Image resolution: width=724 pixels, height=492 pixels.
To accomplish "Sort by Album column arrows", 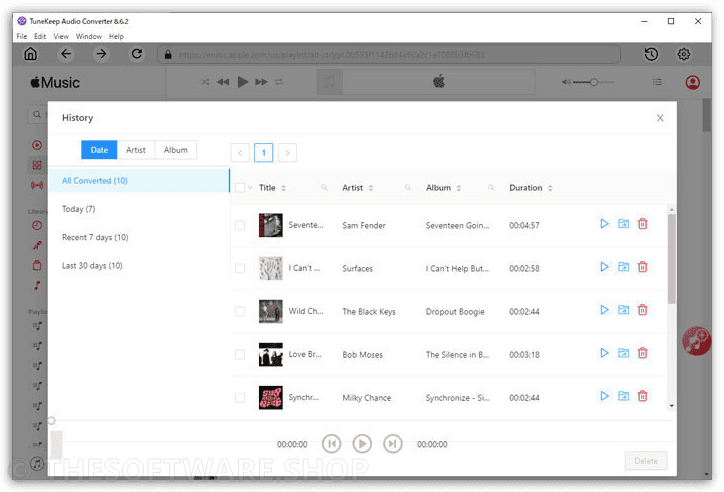I will point(459,188).
